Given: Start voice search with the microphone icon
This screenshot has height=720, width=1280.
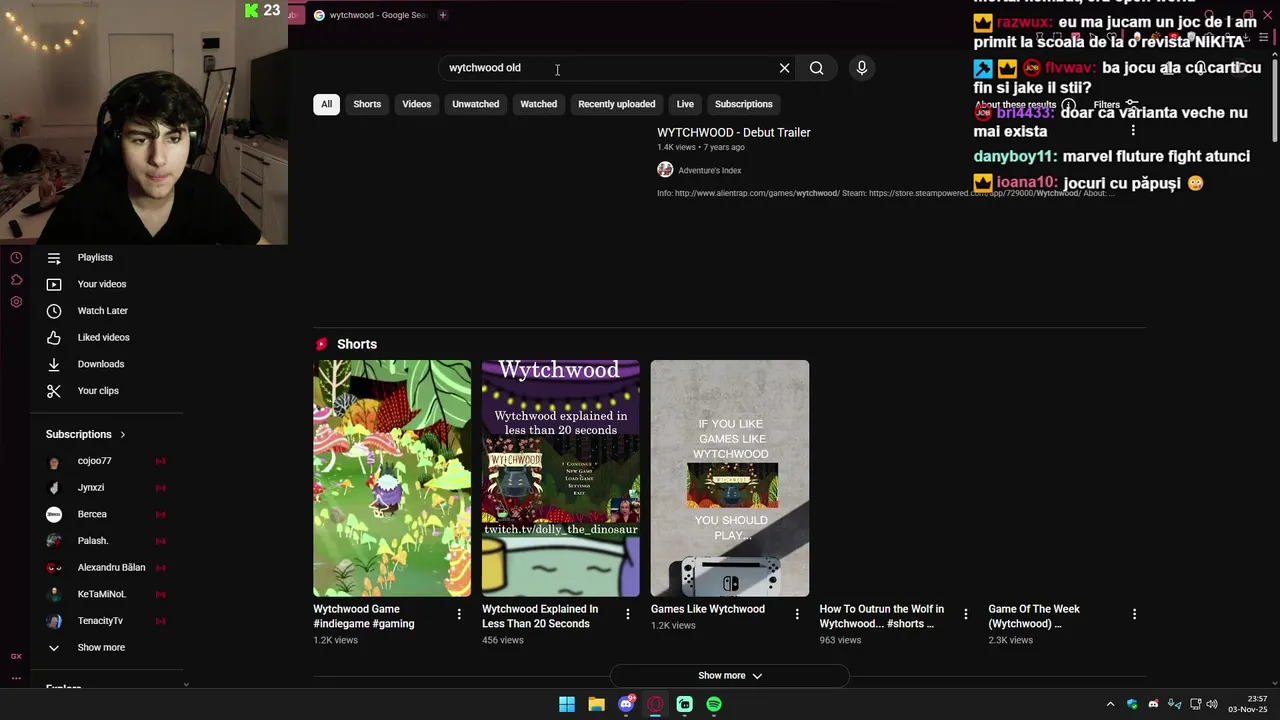Looking at the screenshot, I should point(862,68).
